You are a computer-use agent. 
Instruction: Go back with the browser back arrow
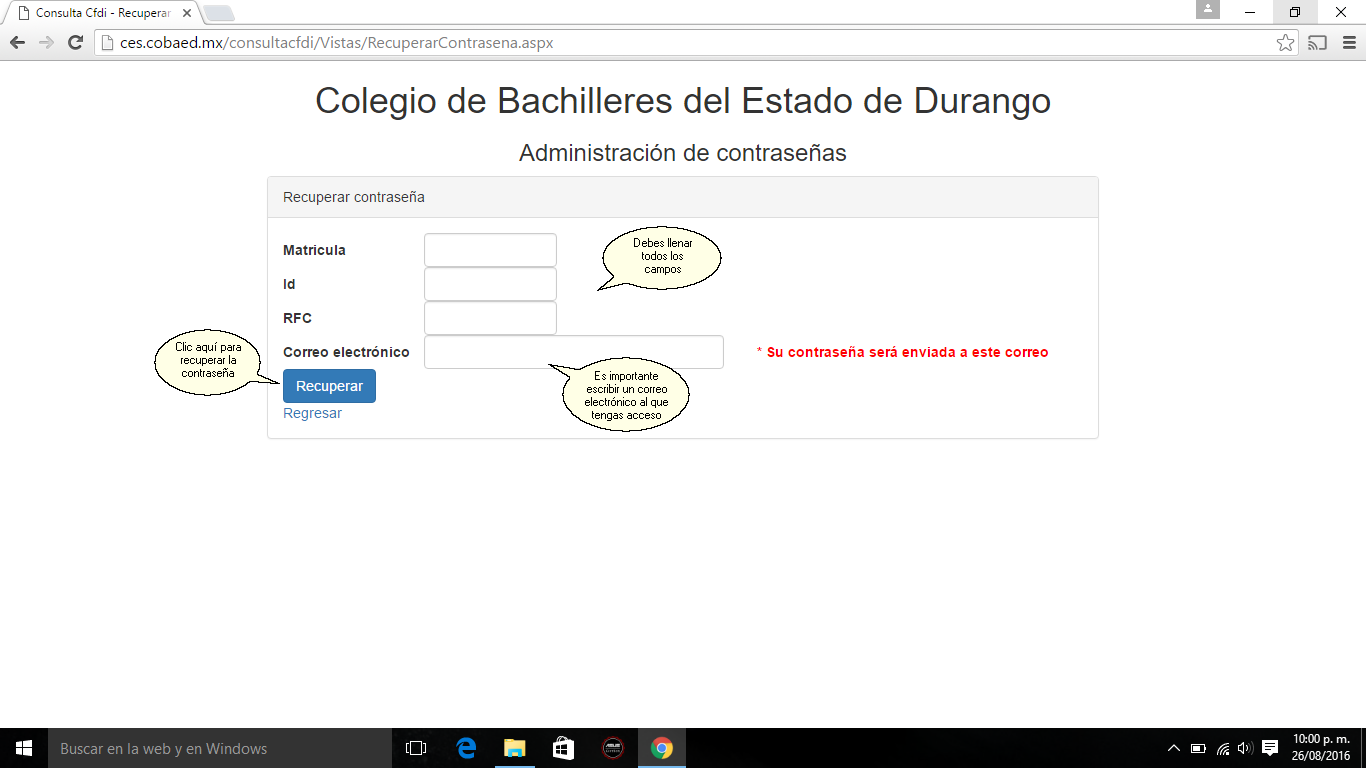tap(17, 43)
